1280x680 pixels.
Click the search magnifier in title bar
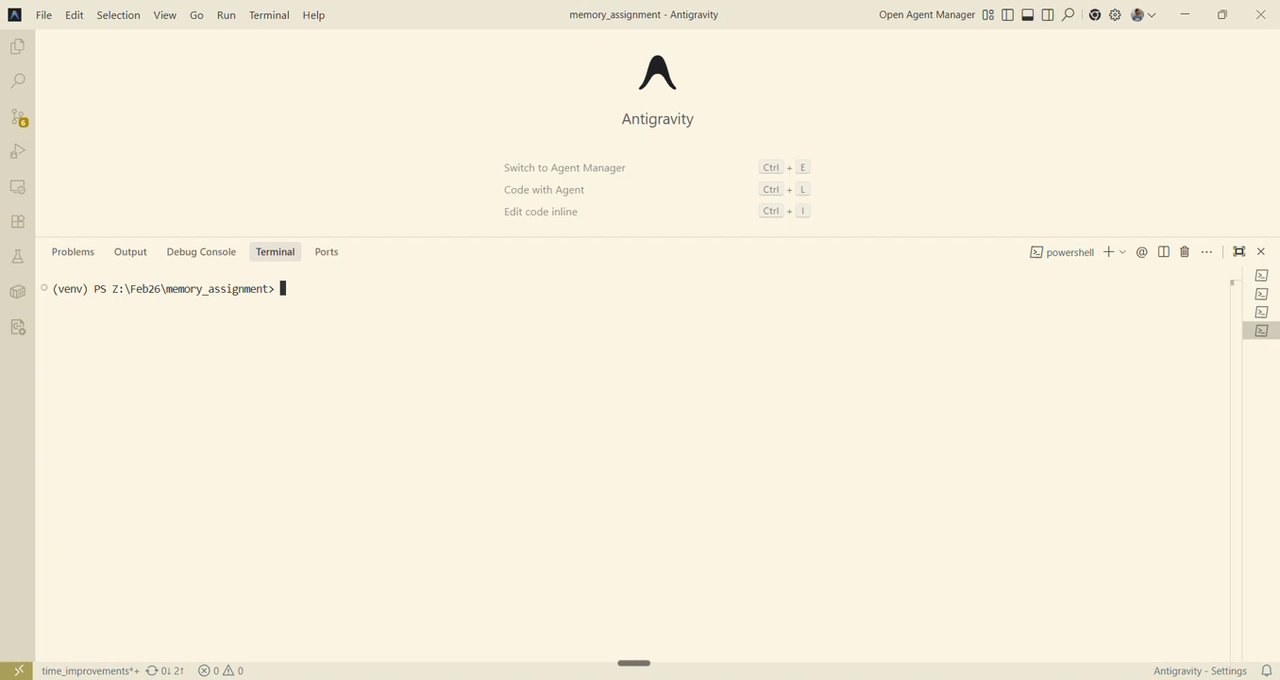click(x=1068, y=15)
